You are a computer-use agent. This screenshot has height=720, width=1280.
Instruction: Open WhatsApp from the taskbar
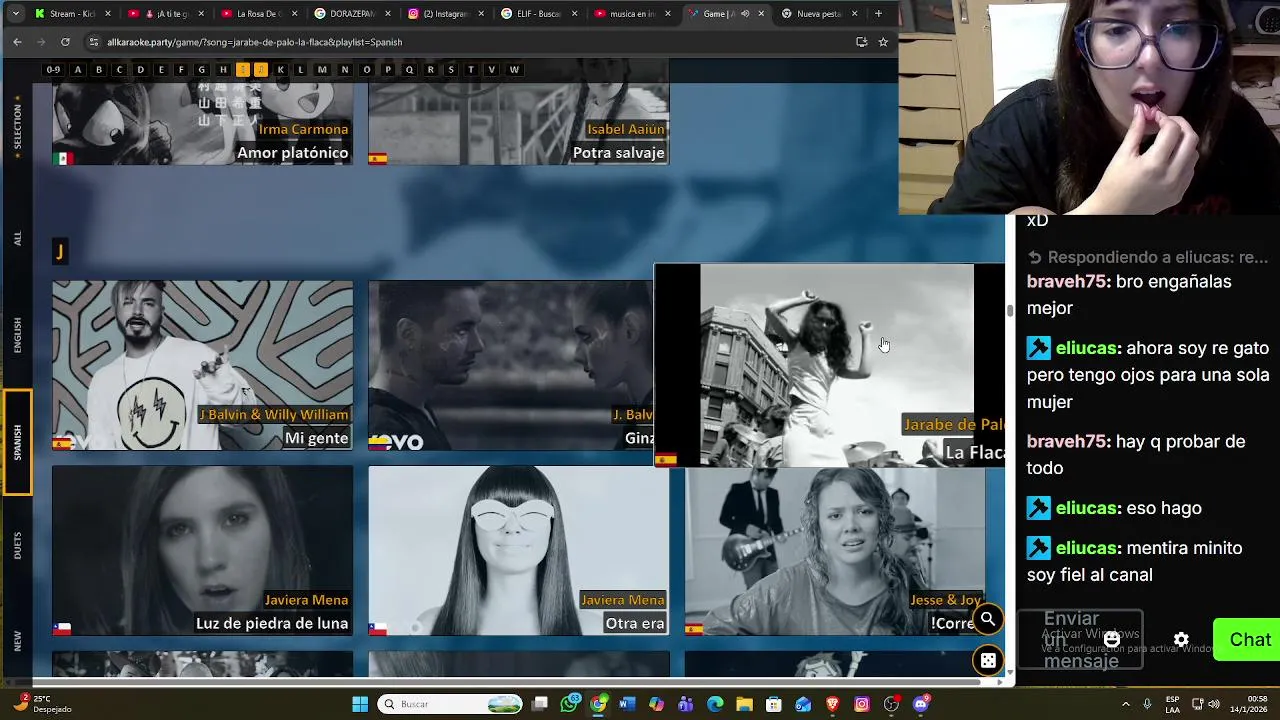pos(569,704)
